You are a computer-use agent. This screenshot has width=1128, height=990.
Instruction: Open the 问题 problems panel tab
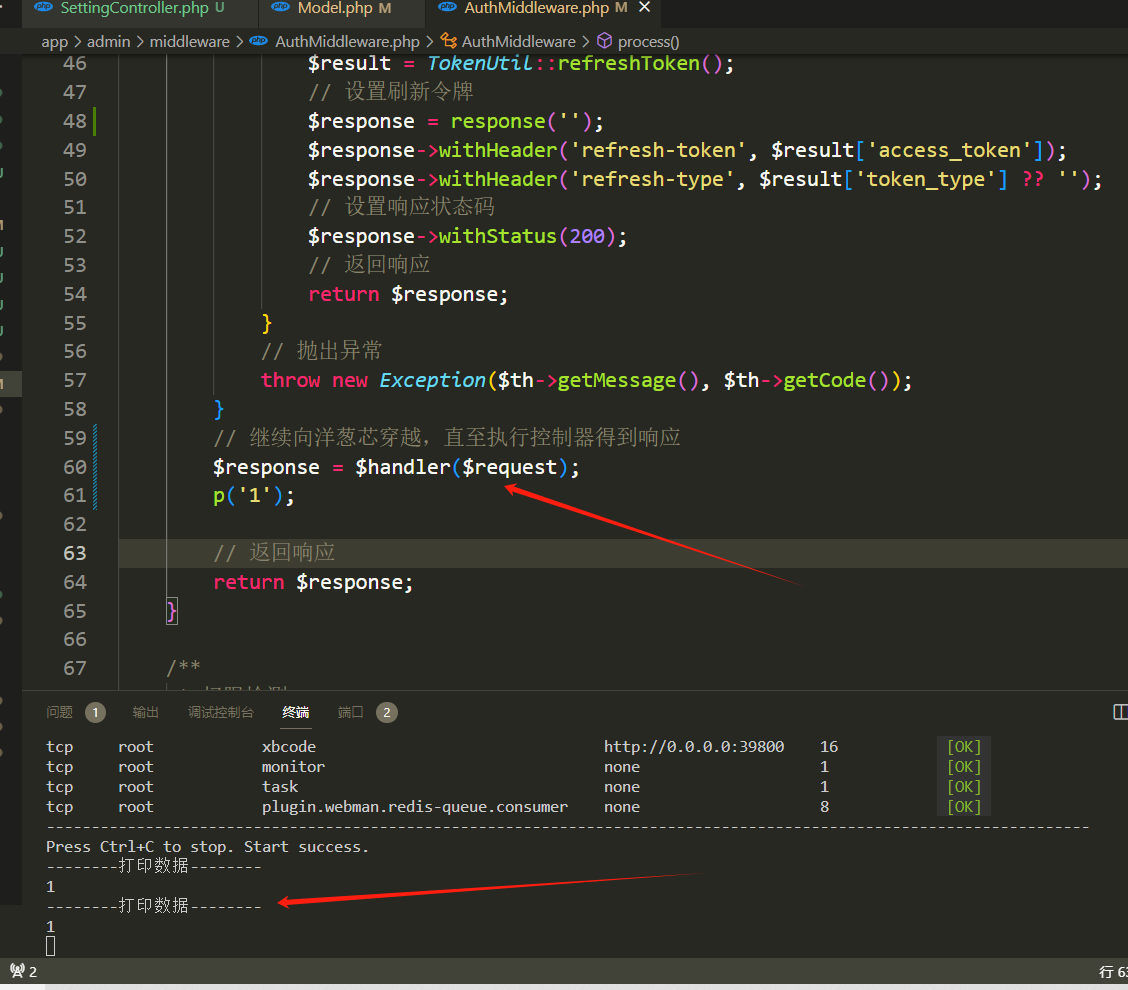pos(60,712)
